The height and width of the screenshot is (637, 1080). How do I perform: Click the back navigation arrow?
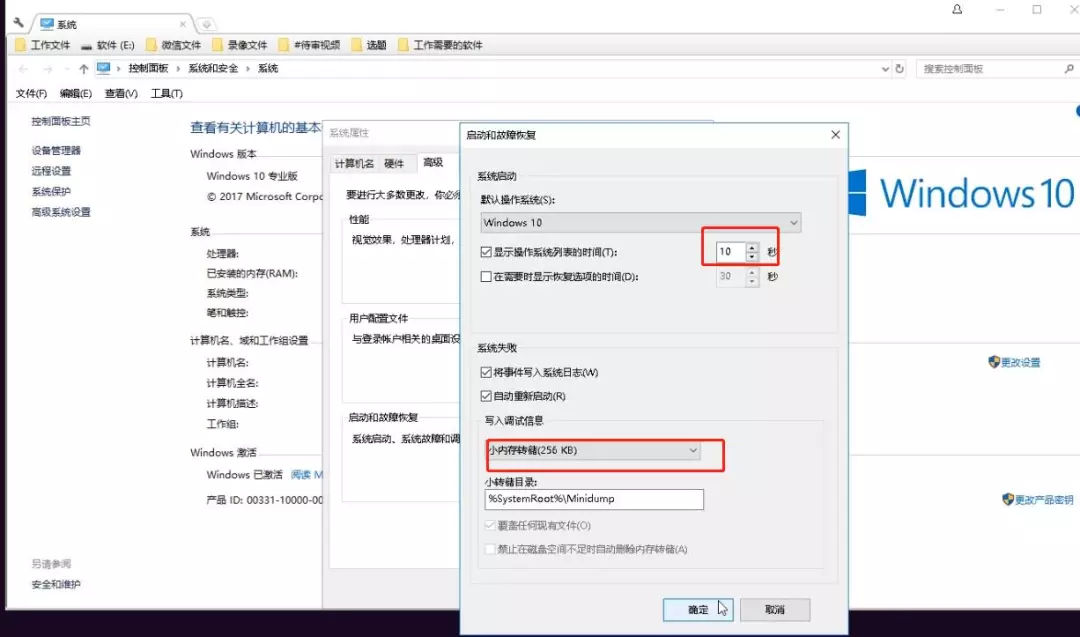click(x=22, y=68)
